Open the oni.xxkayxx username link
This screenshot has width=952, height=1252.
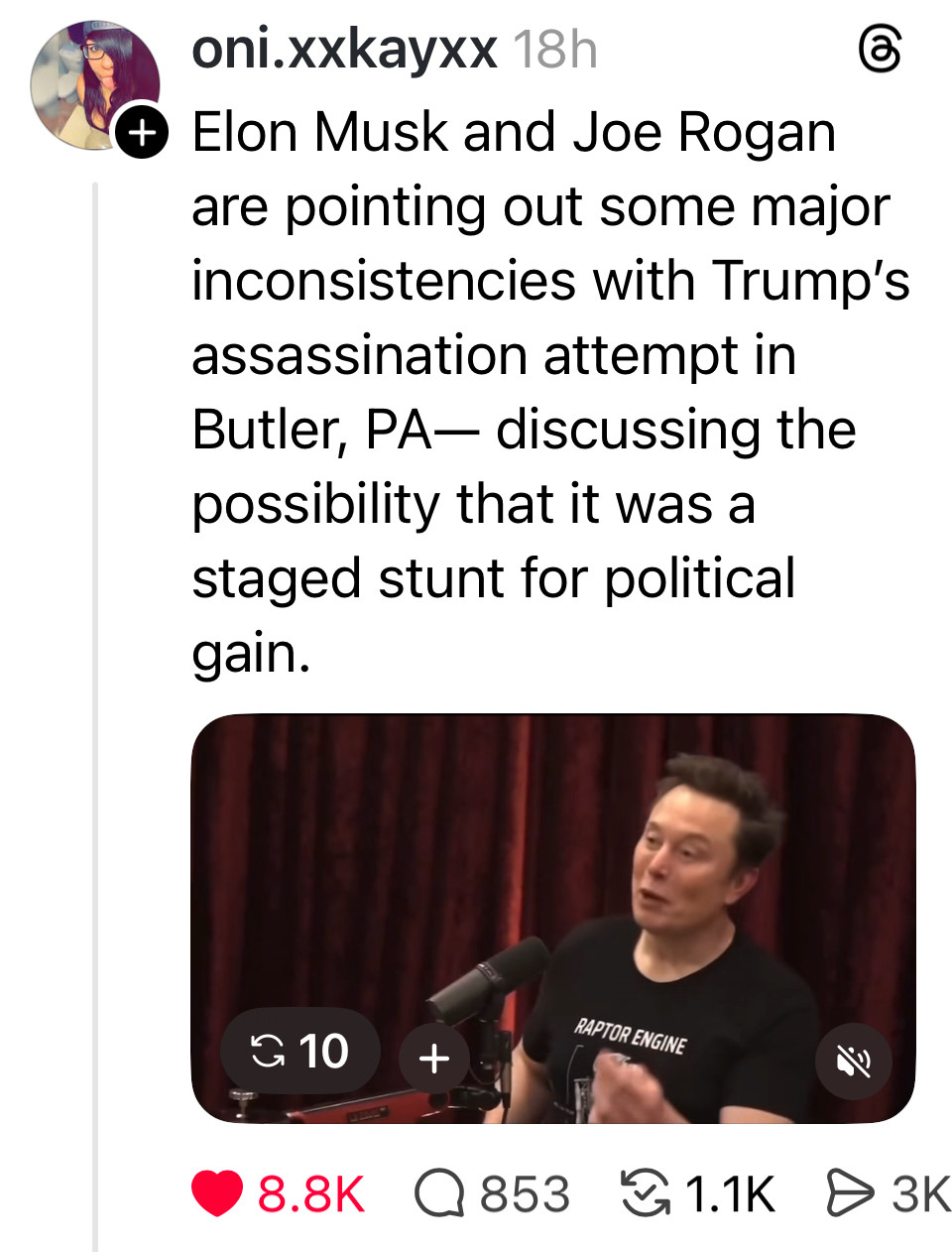[344, 49]
